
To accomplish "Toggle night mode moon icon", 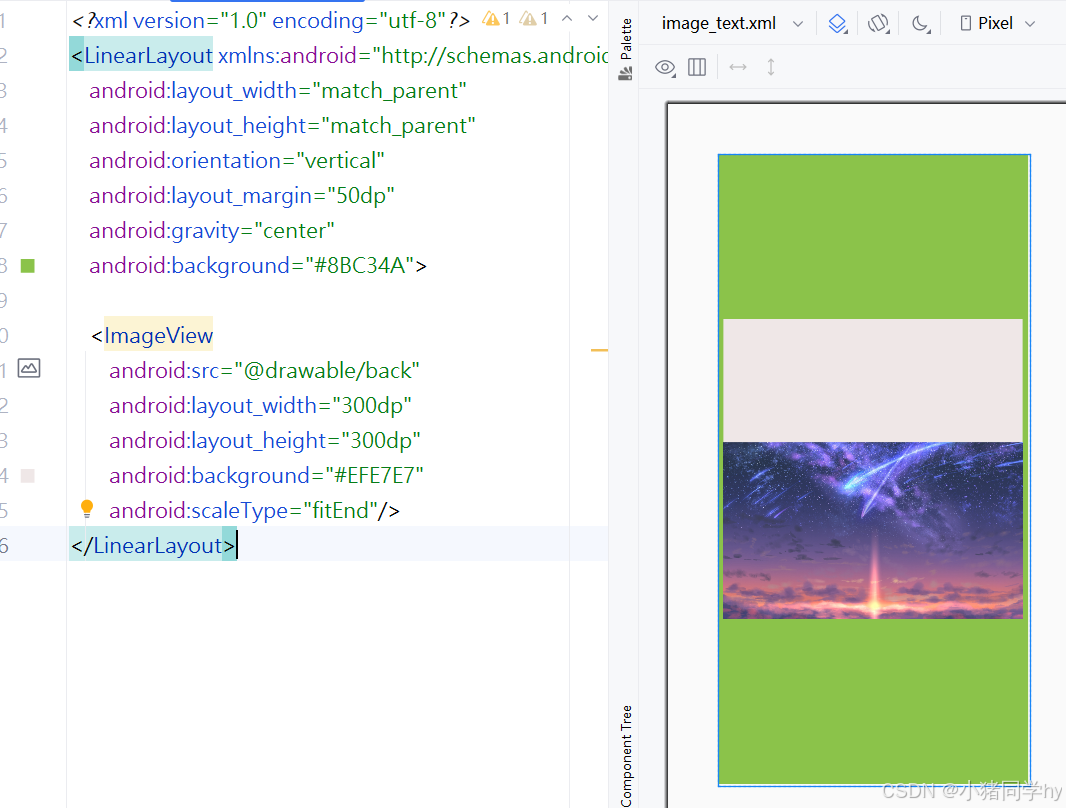I will [921, 24].
